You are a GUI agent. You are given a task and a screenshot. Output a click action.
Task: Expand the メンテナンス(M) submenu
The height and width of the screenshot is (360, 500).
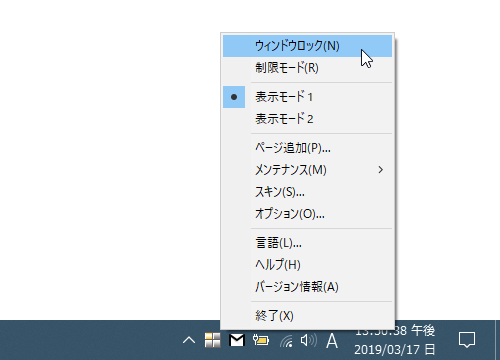(307, 170)
